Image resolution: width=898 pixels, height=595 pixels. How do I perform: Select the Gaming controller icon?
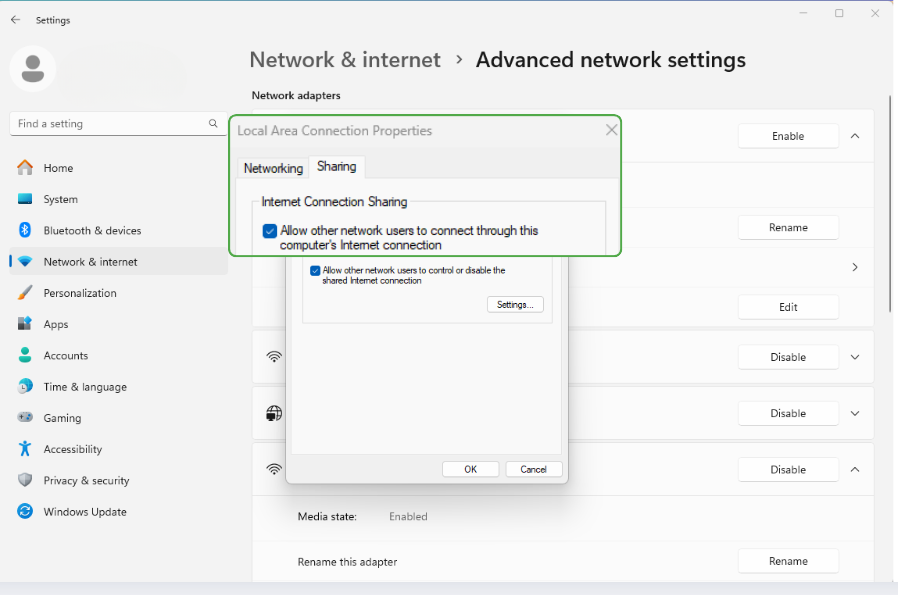[x=28, y=417]
